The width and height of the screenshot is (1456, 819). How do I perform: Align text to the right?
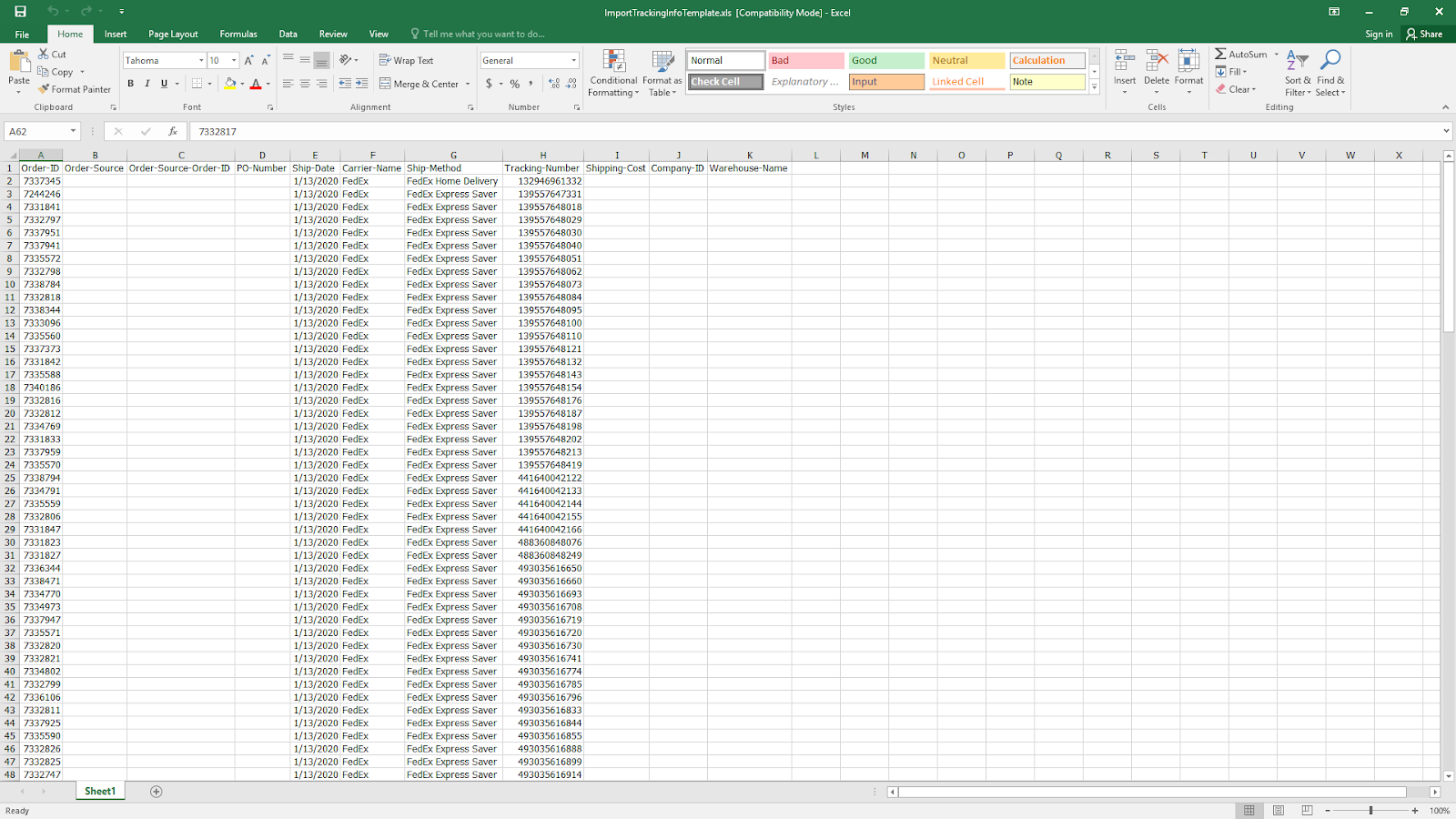(321, 84)
